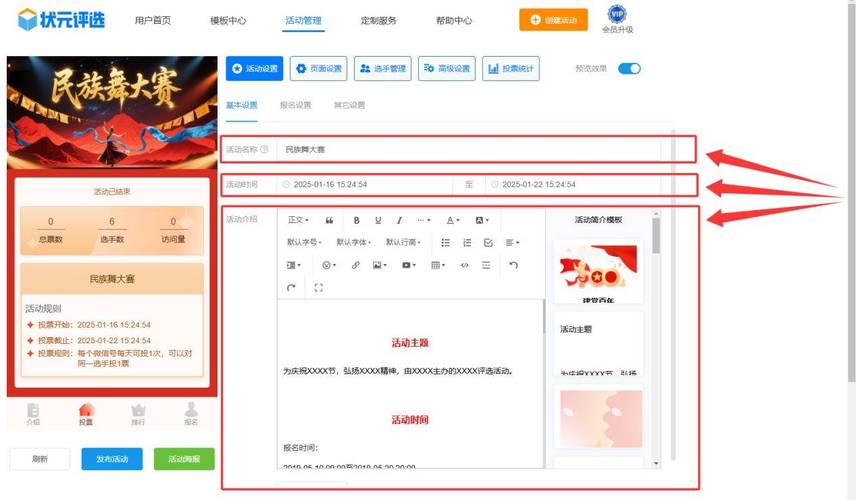
Task: Toggle the 预览效果 preview switch
Action: 629,69
